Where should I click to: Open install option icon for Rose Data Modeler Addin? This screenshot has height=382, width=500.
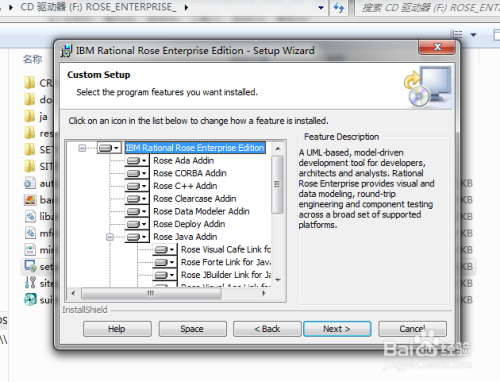(x=137, y=211)
